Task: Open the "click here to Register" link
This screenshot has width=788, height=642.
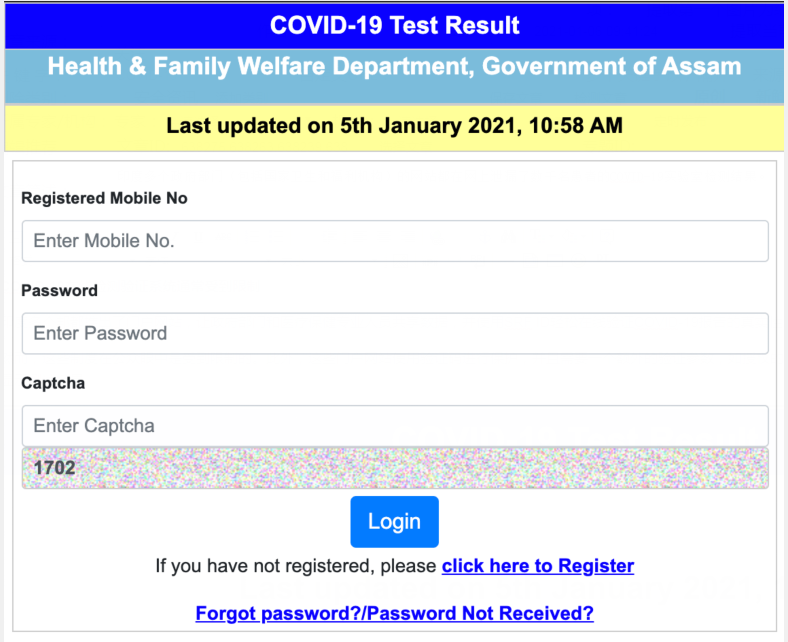Action: [x=538, y=566]
